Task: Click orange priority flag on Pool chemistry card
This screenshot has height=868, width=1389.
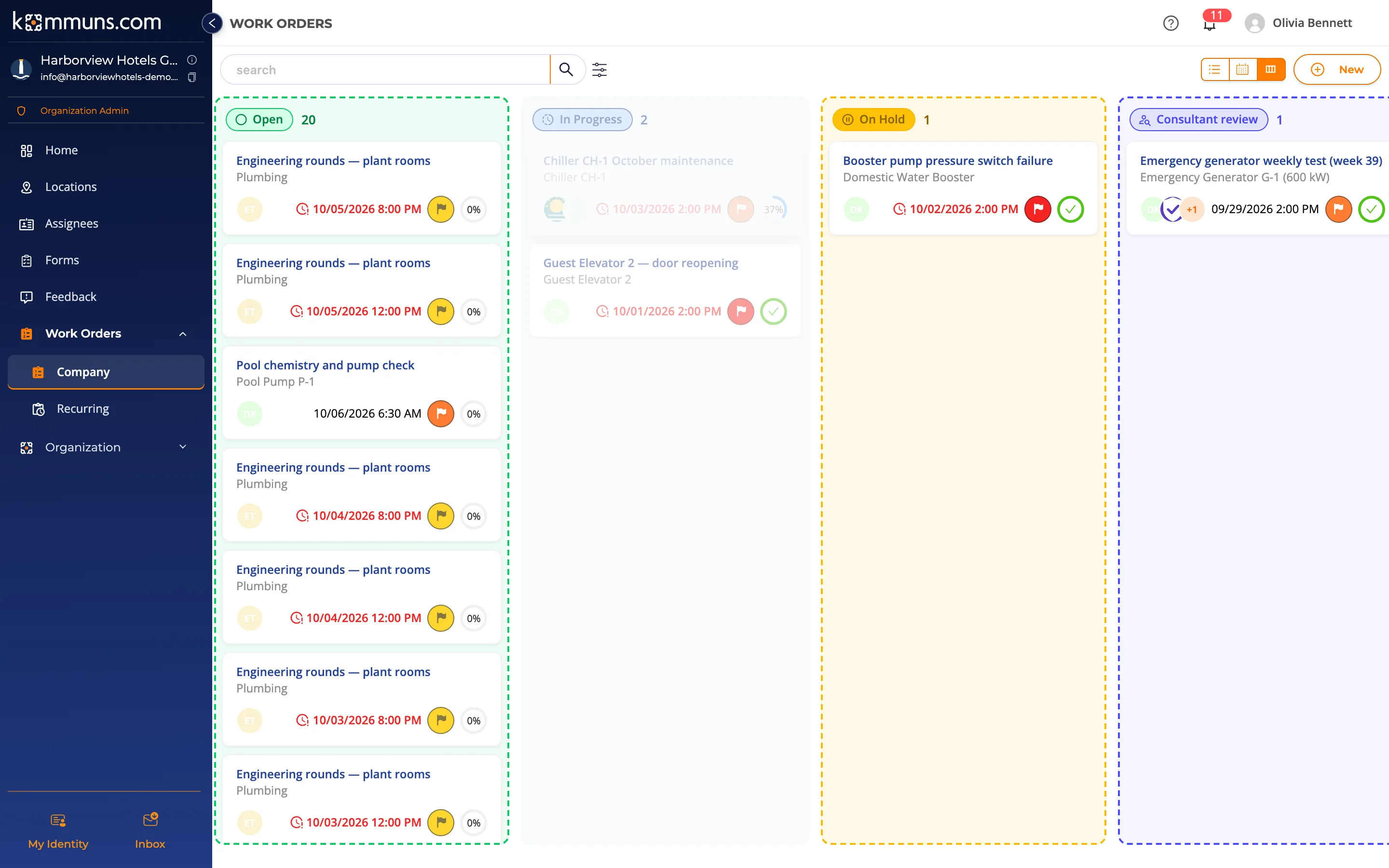Action: point(441,414)
